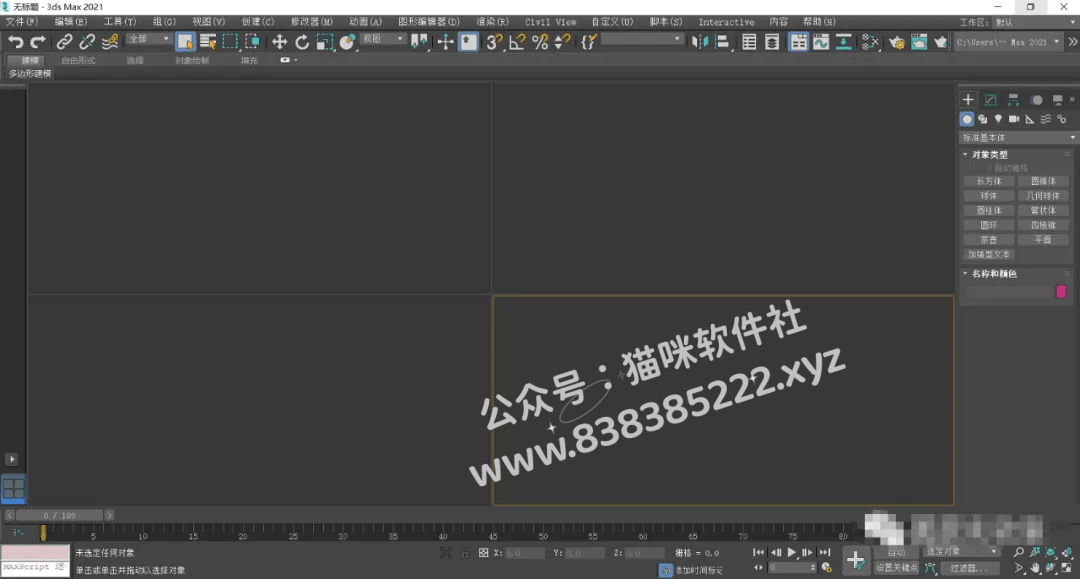Click the time slider showing 0 / 100
Viewport: 1080px width, 579px height.
coord(59,515)
